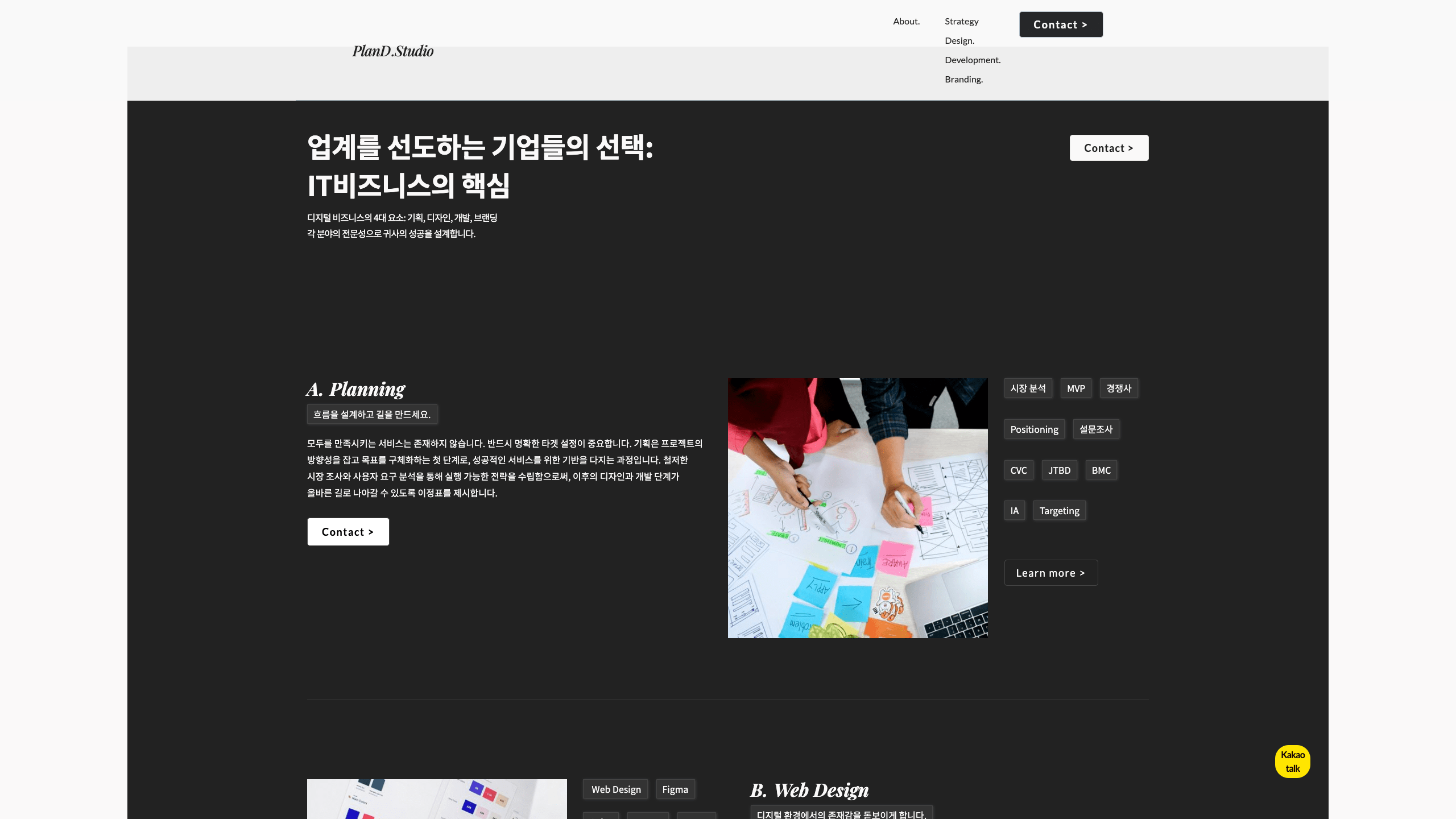
Task: Click the Positioning tag
Action: (x=1034, y=429)
